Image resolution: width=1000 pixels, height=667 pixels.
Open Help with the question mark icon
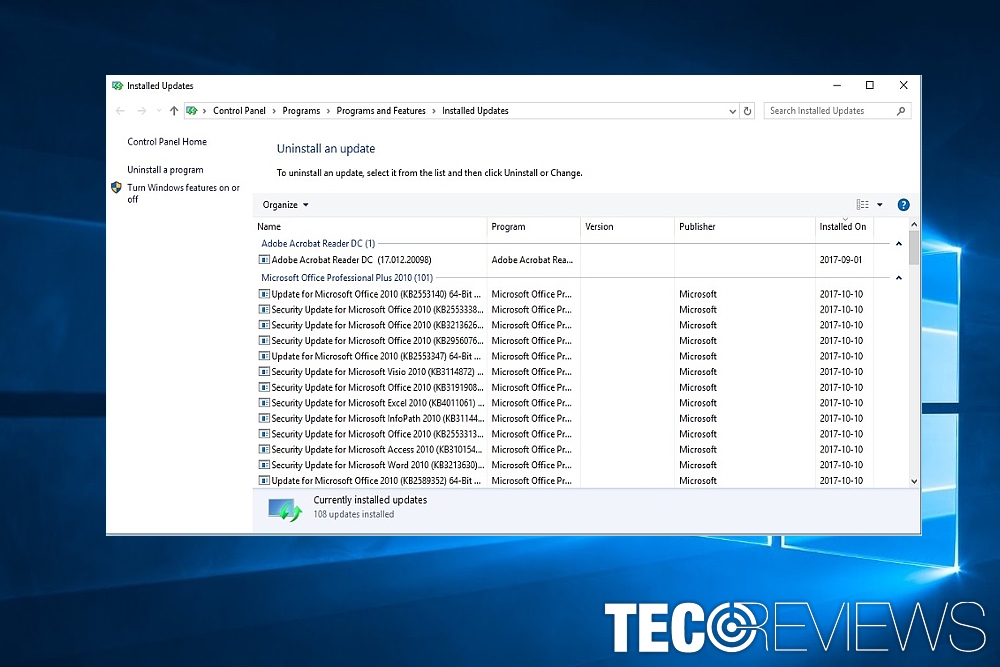(x=903, y=205)
